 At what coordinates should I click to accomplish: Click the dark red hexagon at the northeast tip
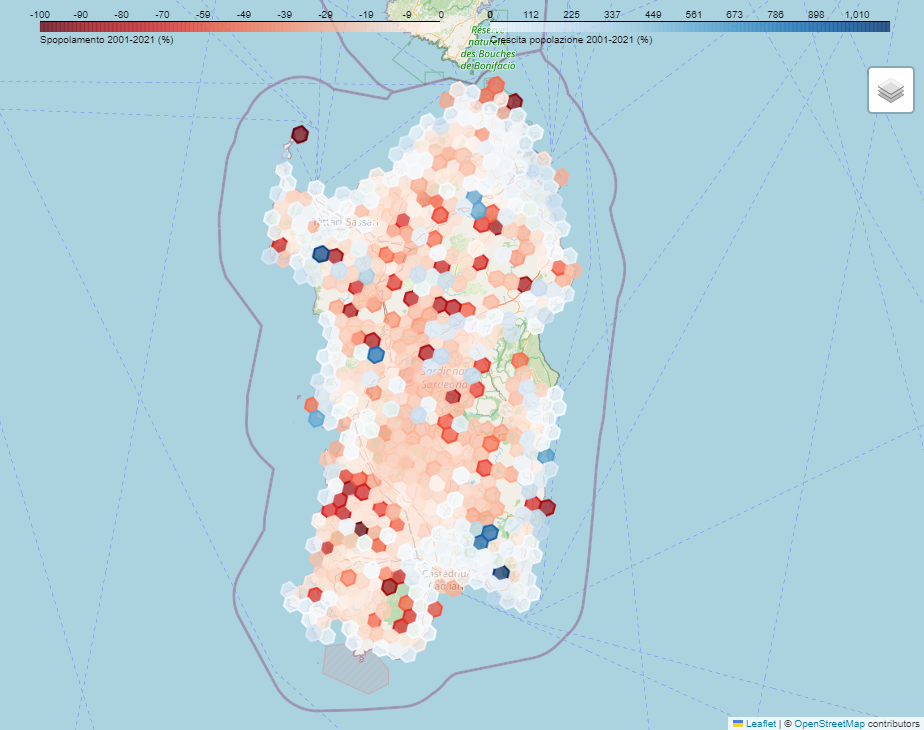click(515, 101)
